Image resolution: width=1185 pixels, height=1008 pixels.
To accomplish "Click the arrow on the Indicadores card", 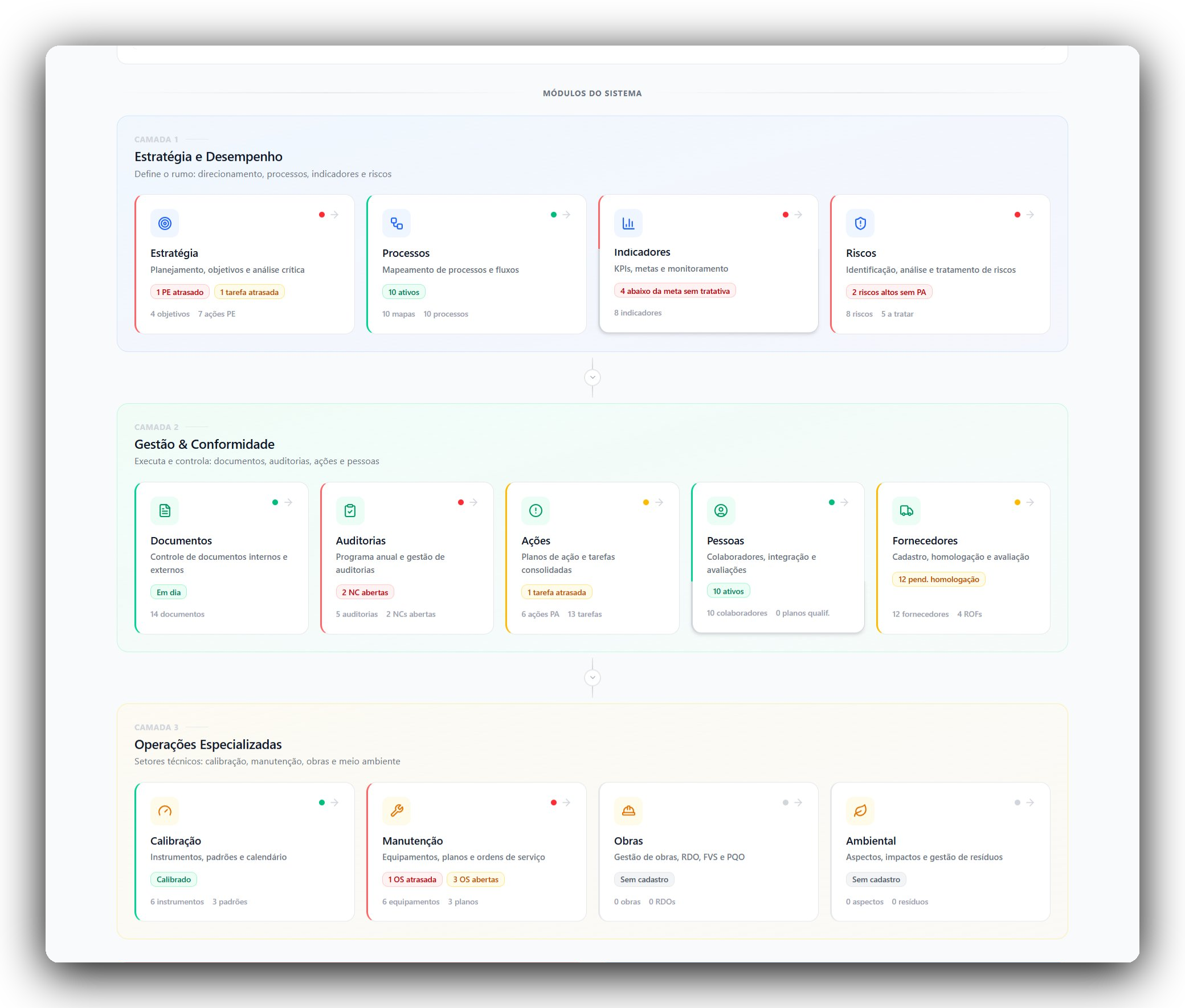I will (x=799, y=215).
